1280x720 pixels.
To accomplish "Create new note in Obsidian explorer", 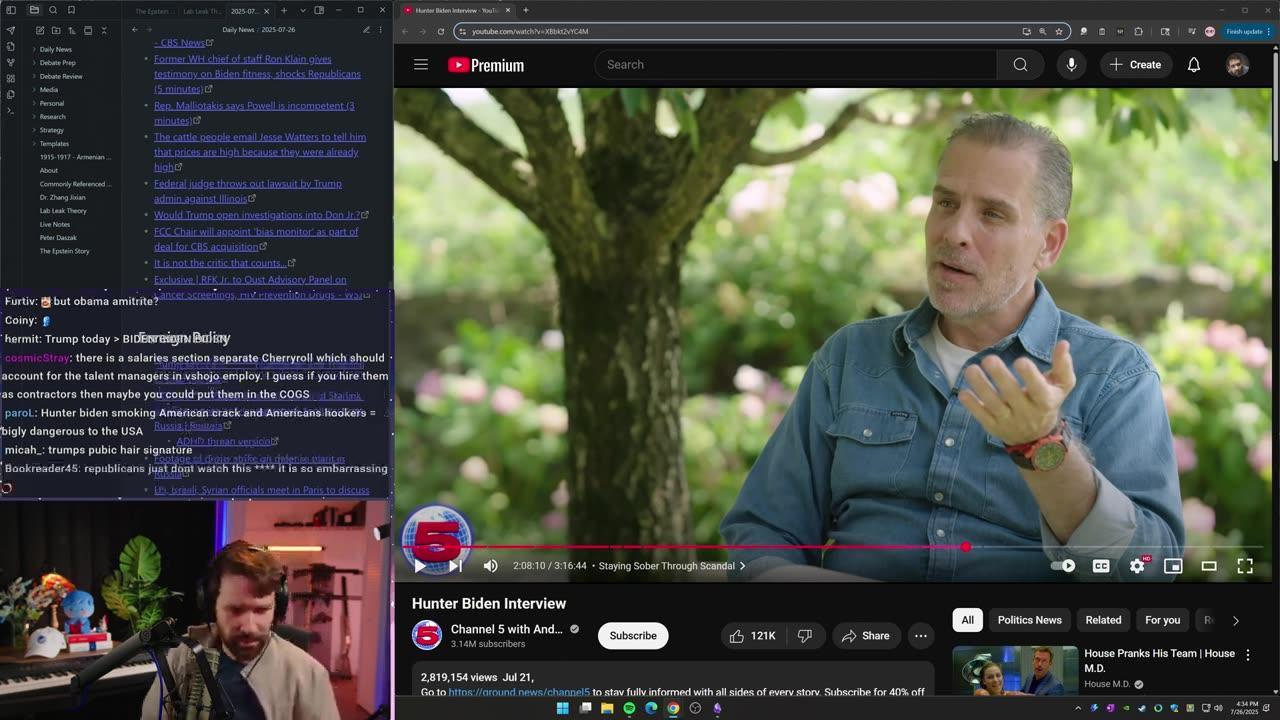I will click(40, 31).
